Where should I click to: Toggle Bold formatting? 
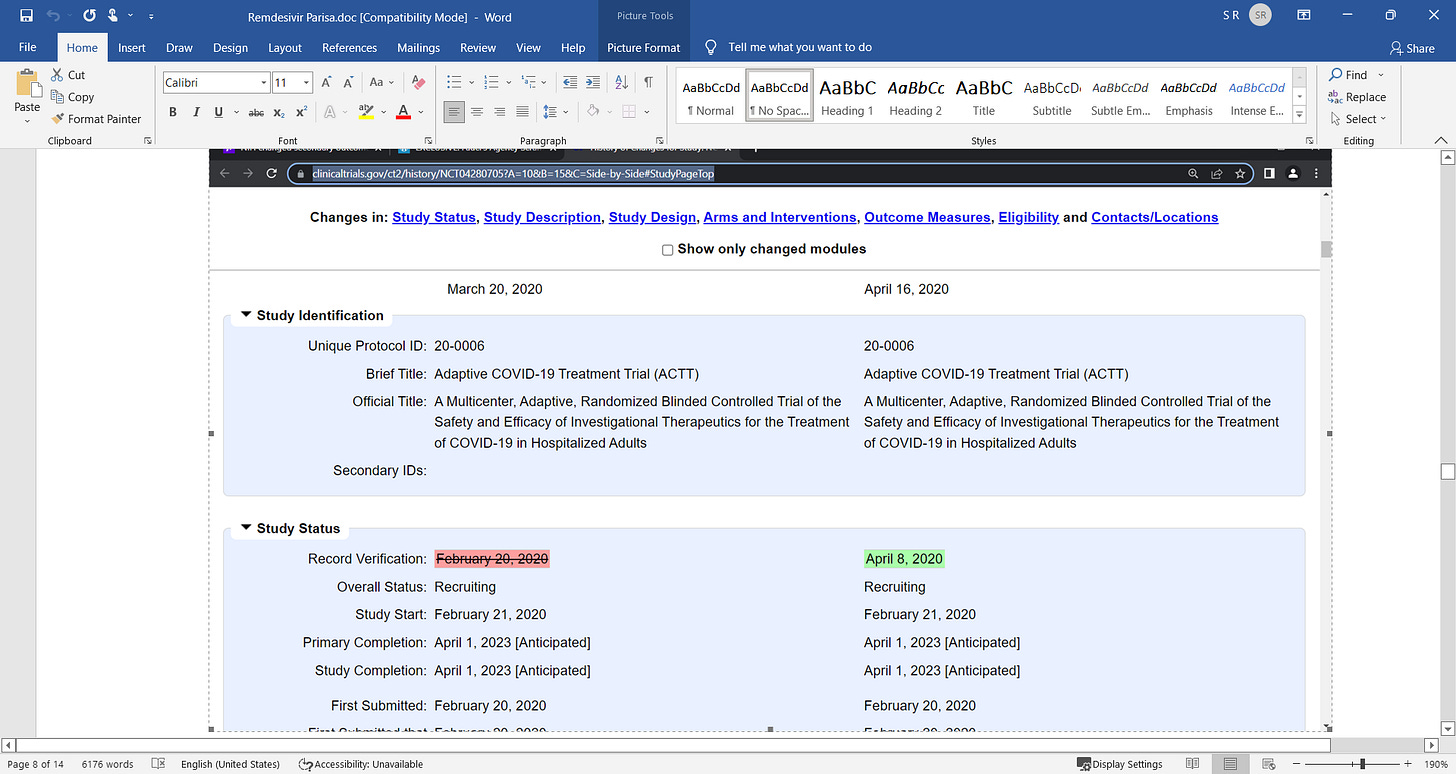coord(173,112)
